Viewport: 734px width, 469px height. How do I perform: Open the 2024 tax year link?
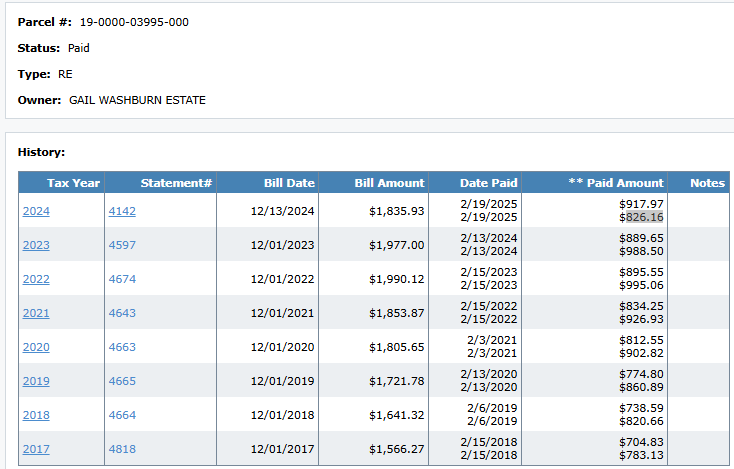[36, 211]
